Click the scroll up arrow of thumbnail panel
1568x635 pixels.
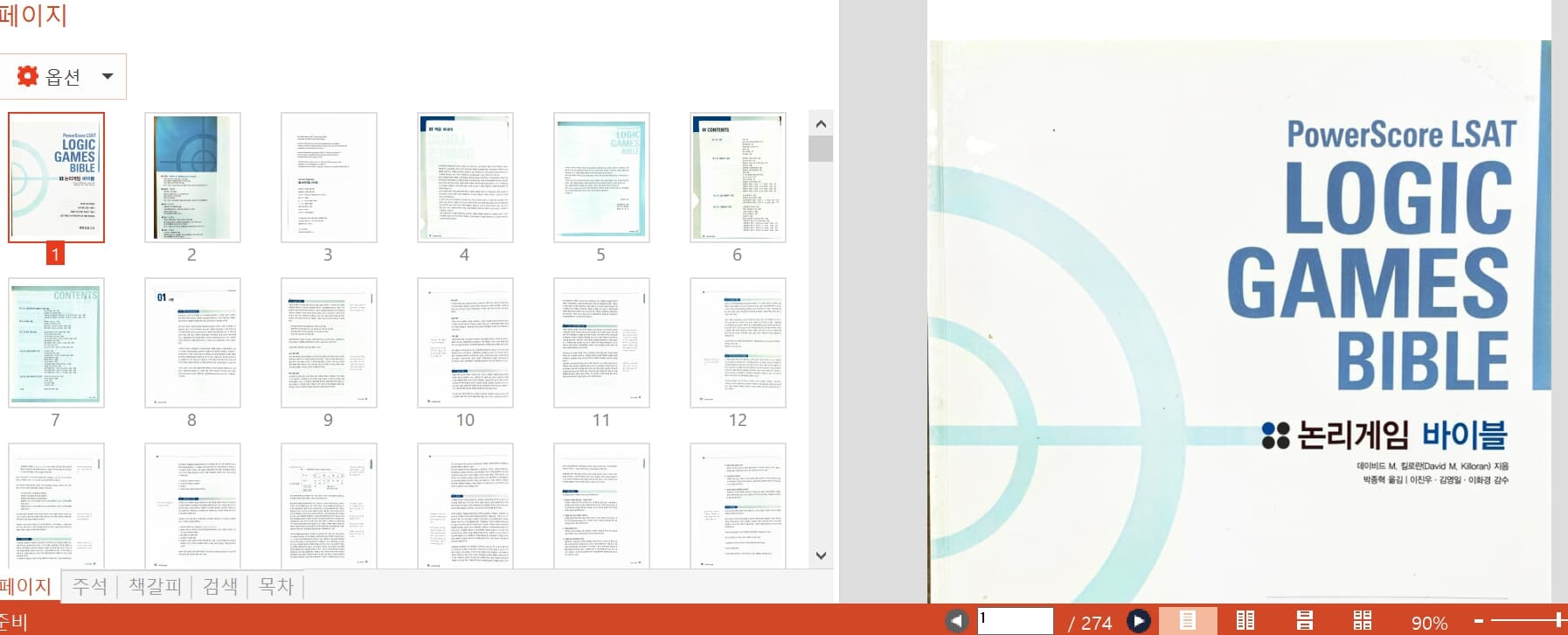[x=821, y=124]
